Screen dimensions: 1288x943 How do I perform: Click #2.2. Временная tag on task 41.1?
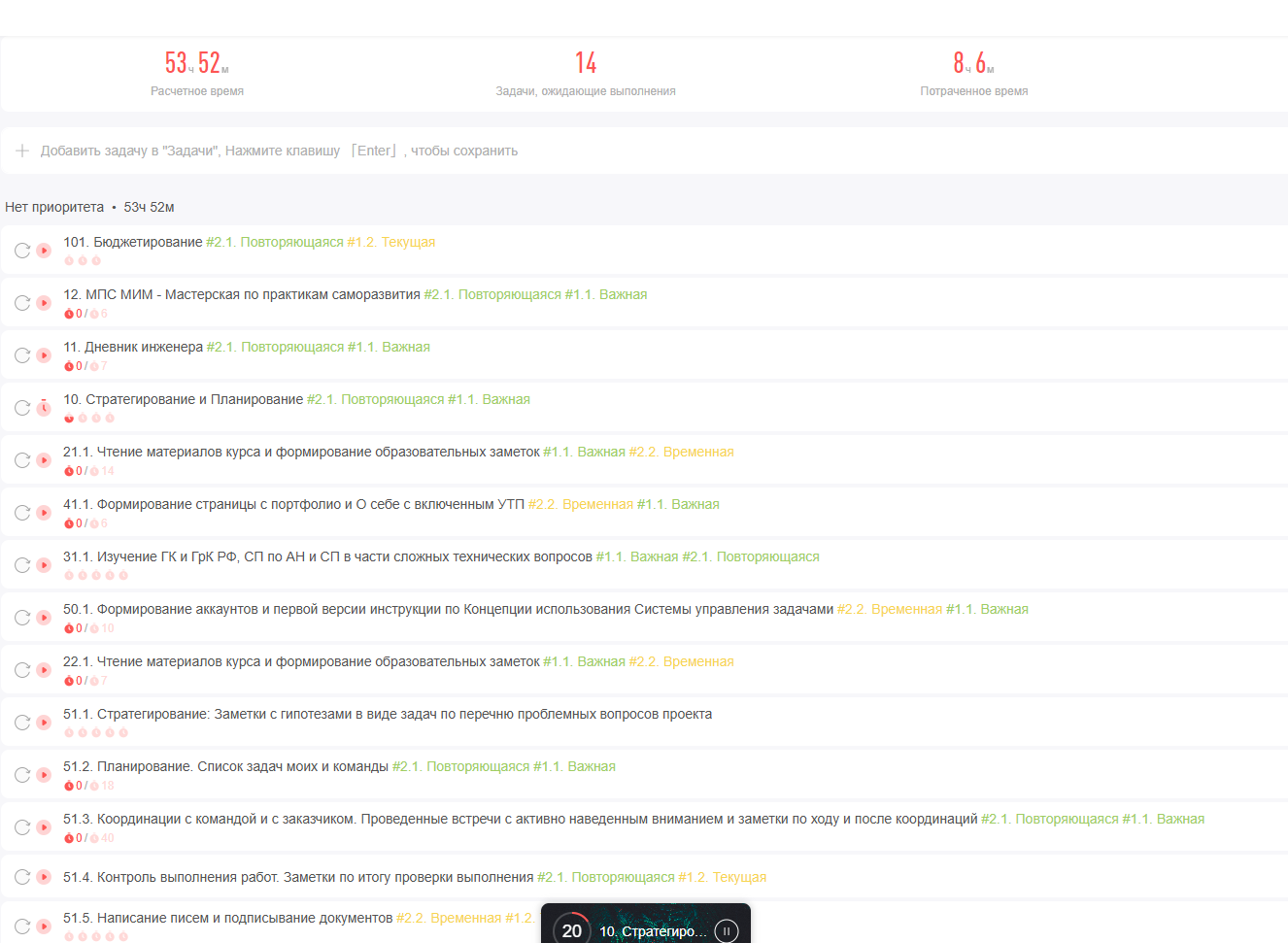[x=581, y=504]
